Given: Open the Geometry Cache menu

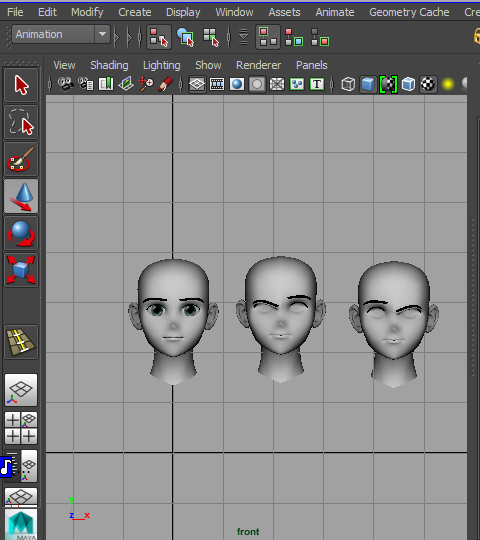Looking at the screenshot, I should (409, 12).
